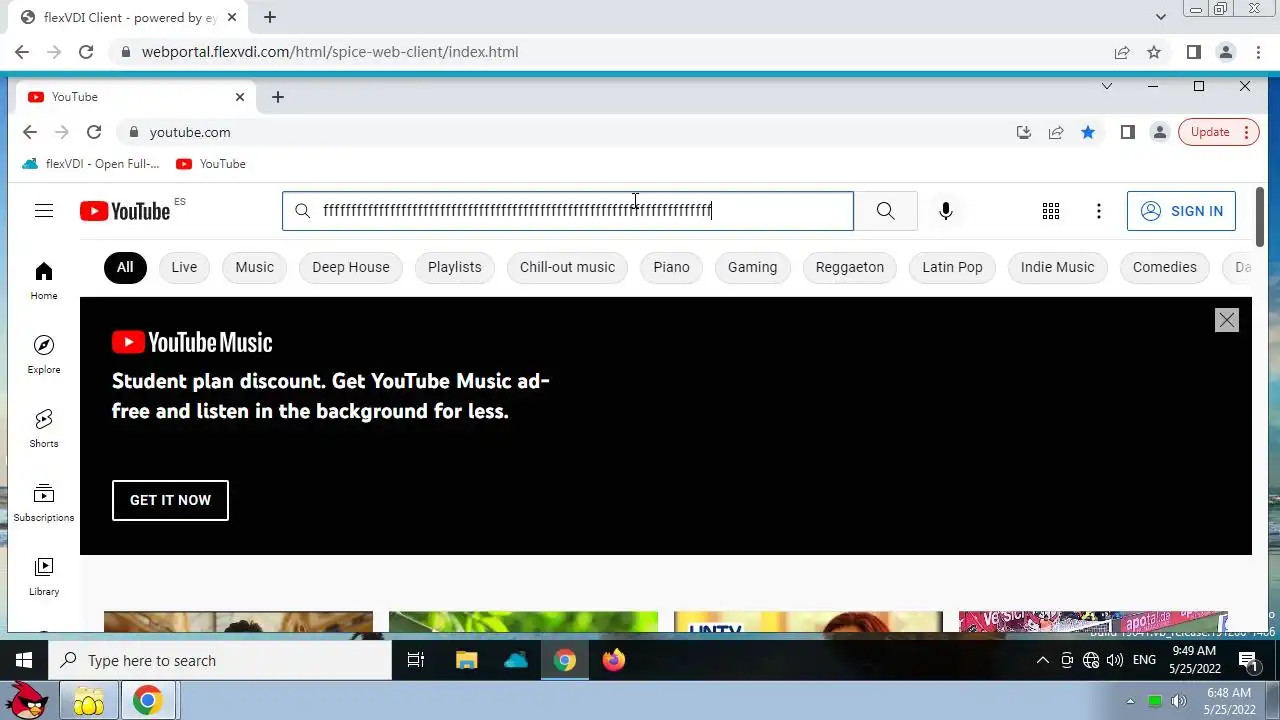The height and width of the screenshot is (720, 1280).
Task: Open Firefox on the remote taskbar
Action: [x=613, y=660]
